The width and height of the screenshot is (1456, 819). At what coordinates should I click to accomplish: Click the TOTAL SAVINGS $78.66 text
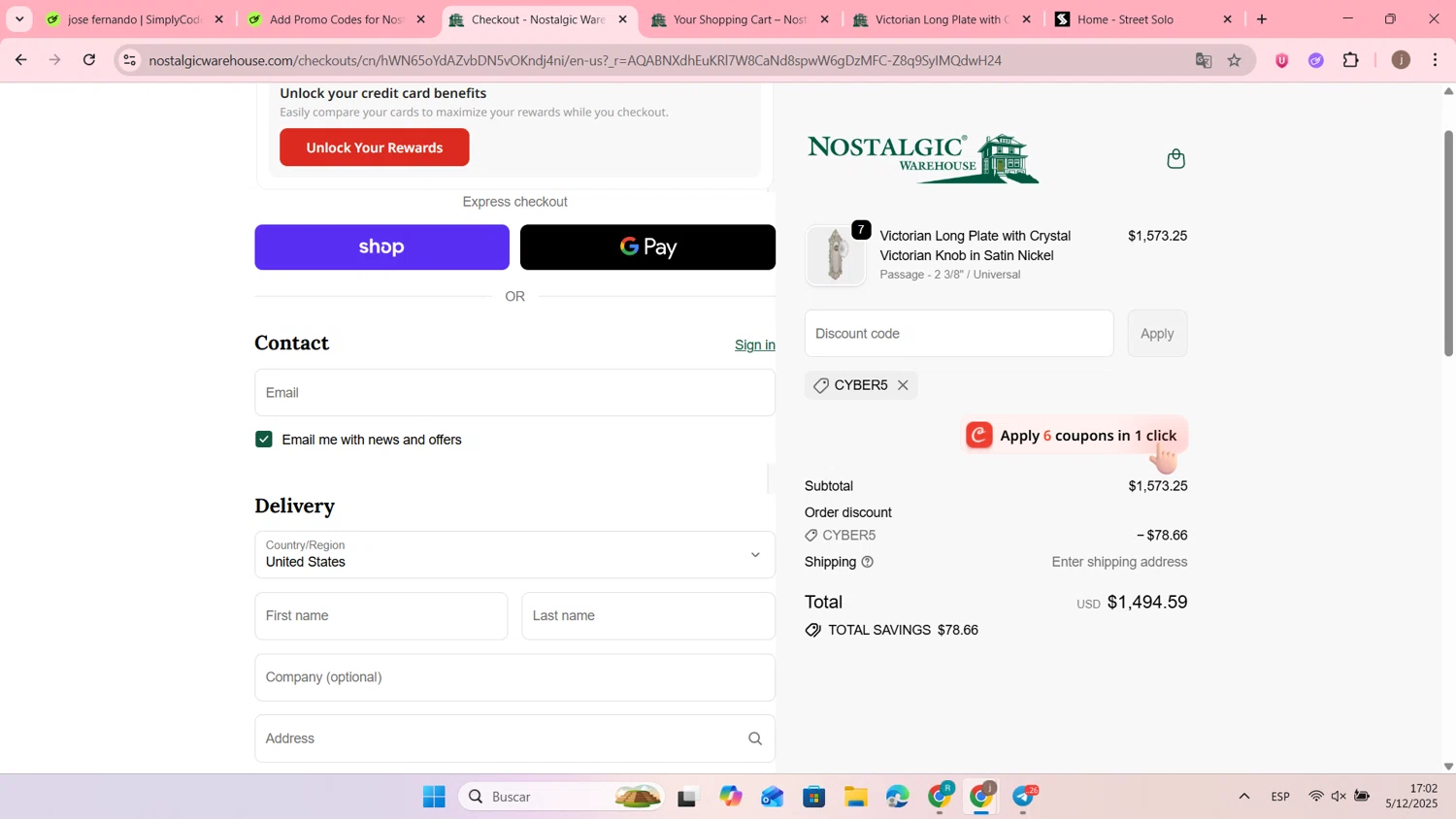click(x=903, y=631)
